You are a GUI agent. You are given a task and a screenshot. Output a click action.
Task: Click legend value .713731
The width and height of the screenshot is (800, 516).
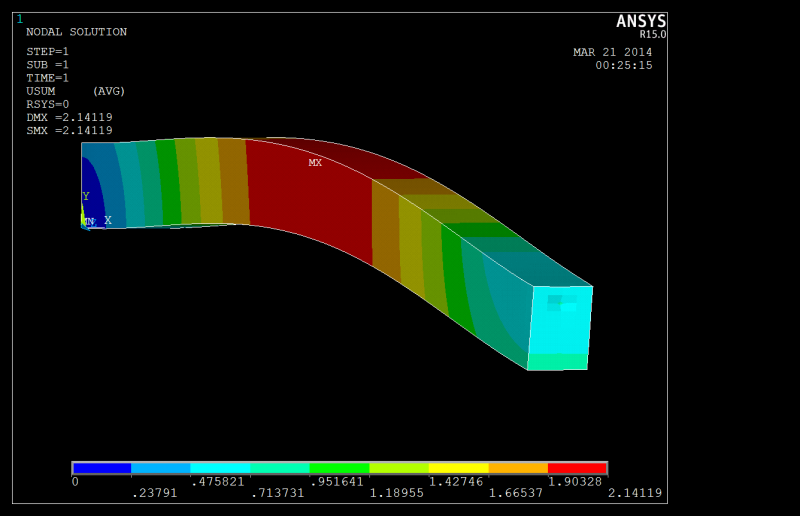(278, 494)
